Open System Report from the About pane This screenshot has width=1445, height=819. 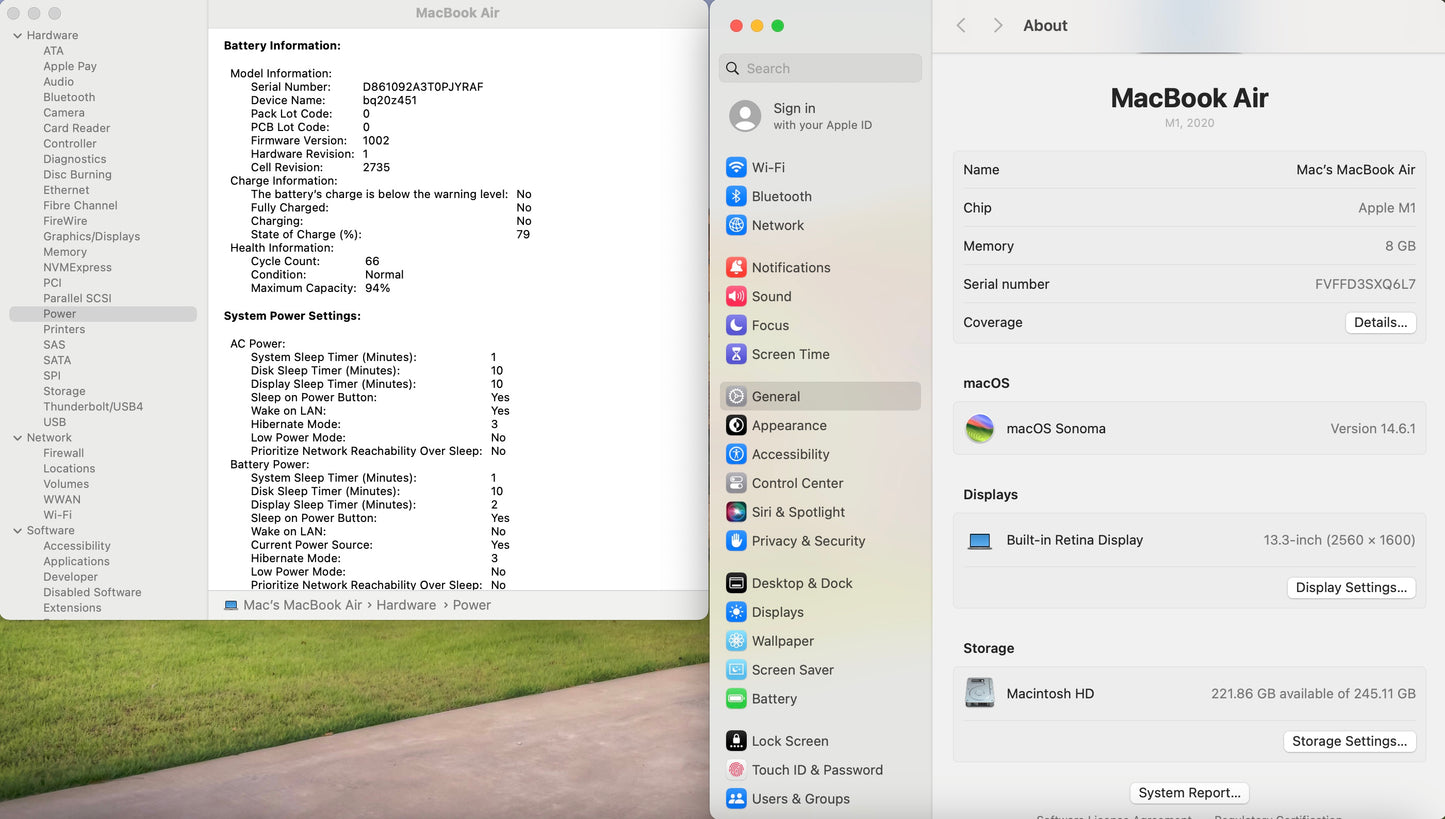pos(1189,792)
